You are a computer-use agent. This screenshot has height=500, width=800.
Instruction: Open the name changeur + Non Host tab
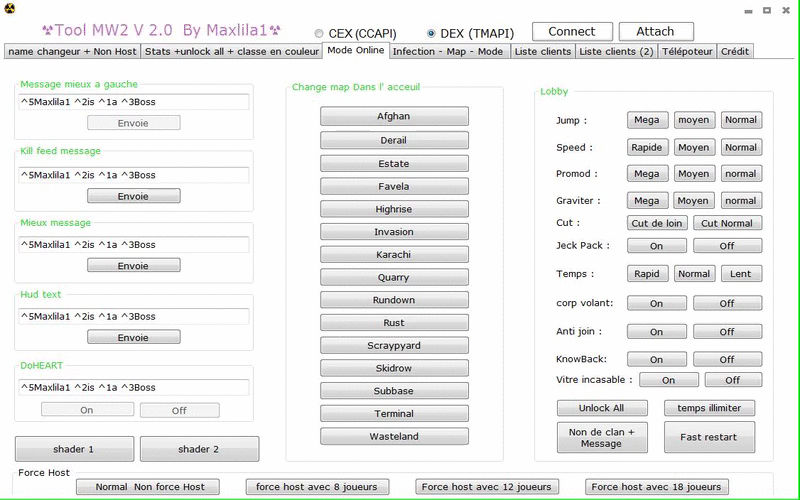(x=72, y=52)
